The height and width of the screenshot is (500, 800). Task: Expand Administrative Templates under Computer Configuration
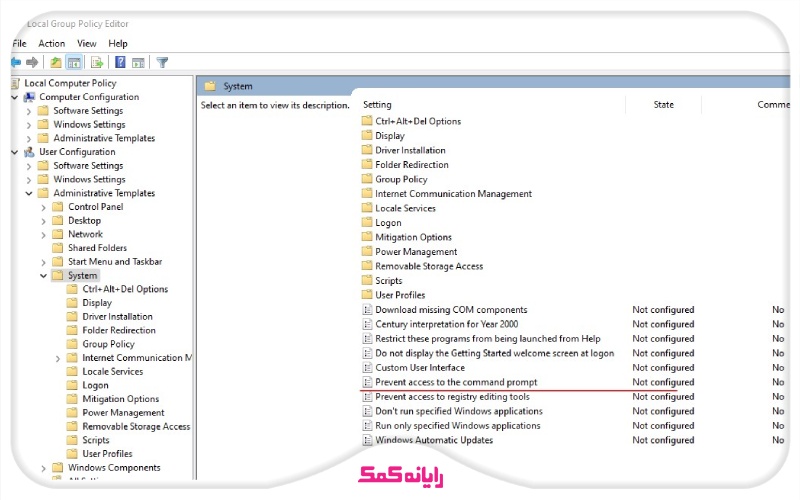tap(29, 138)
